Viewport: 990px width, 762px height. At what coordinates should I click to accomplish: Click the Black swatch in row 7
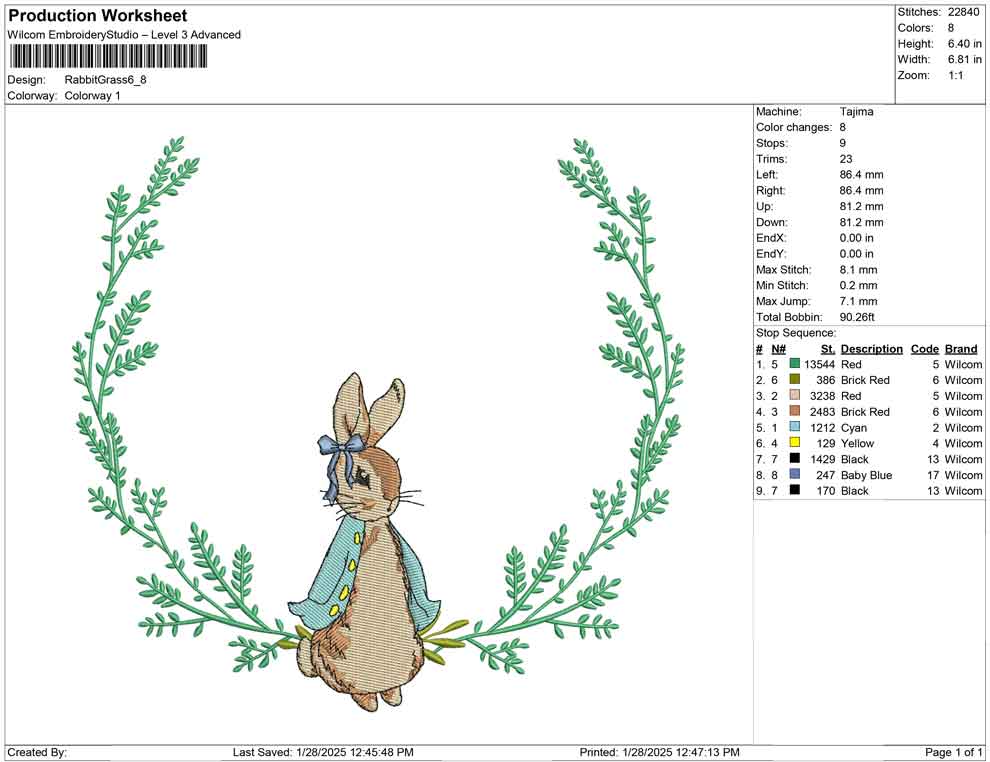tap(795, 459)
